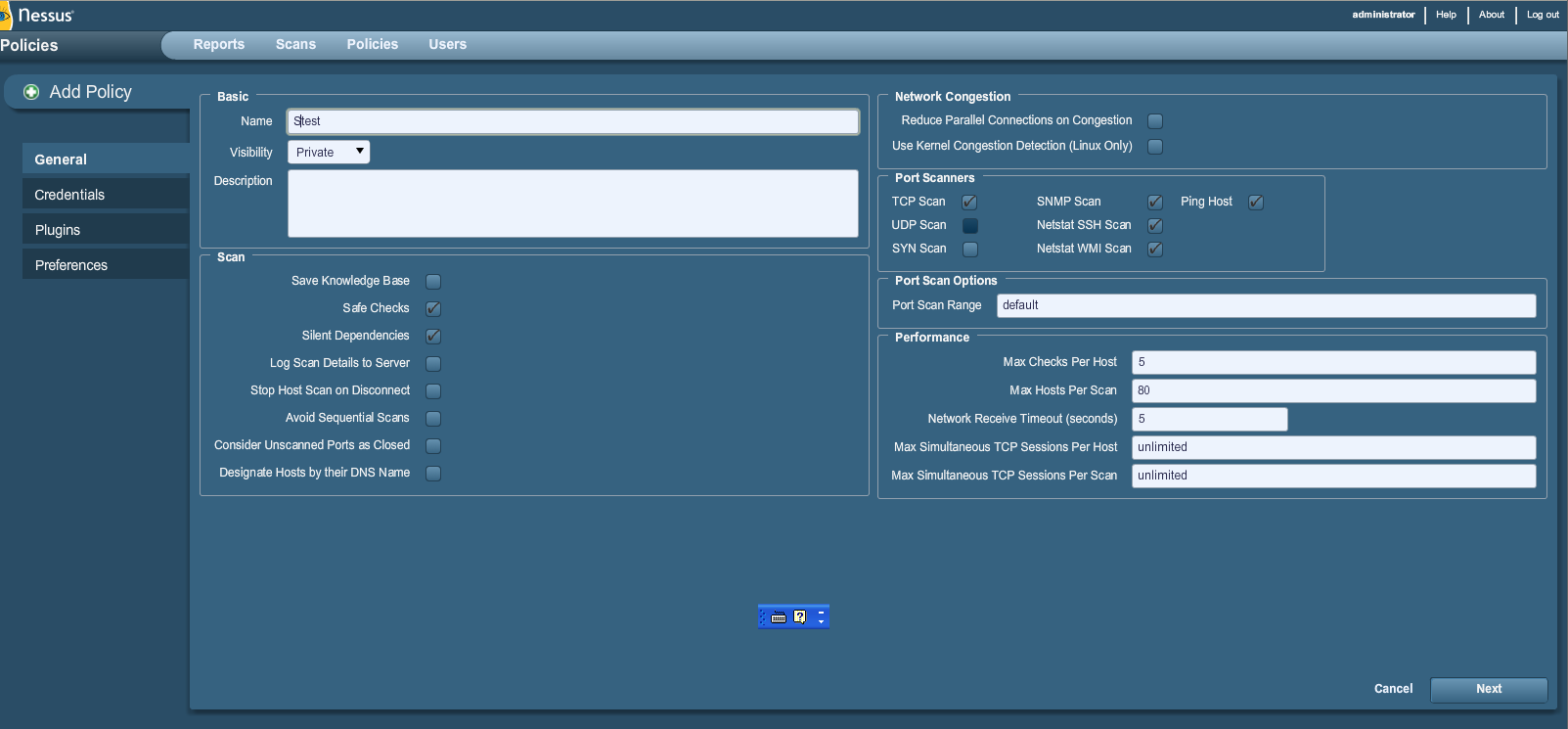The image size is (1568, 729).
Task: Go to the Credentials section
Action: (x=69, y=195)
